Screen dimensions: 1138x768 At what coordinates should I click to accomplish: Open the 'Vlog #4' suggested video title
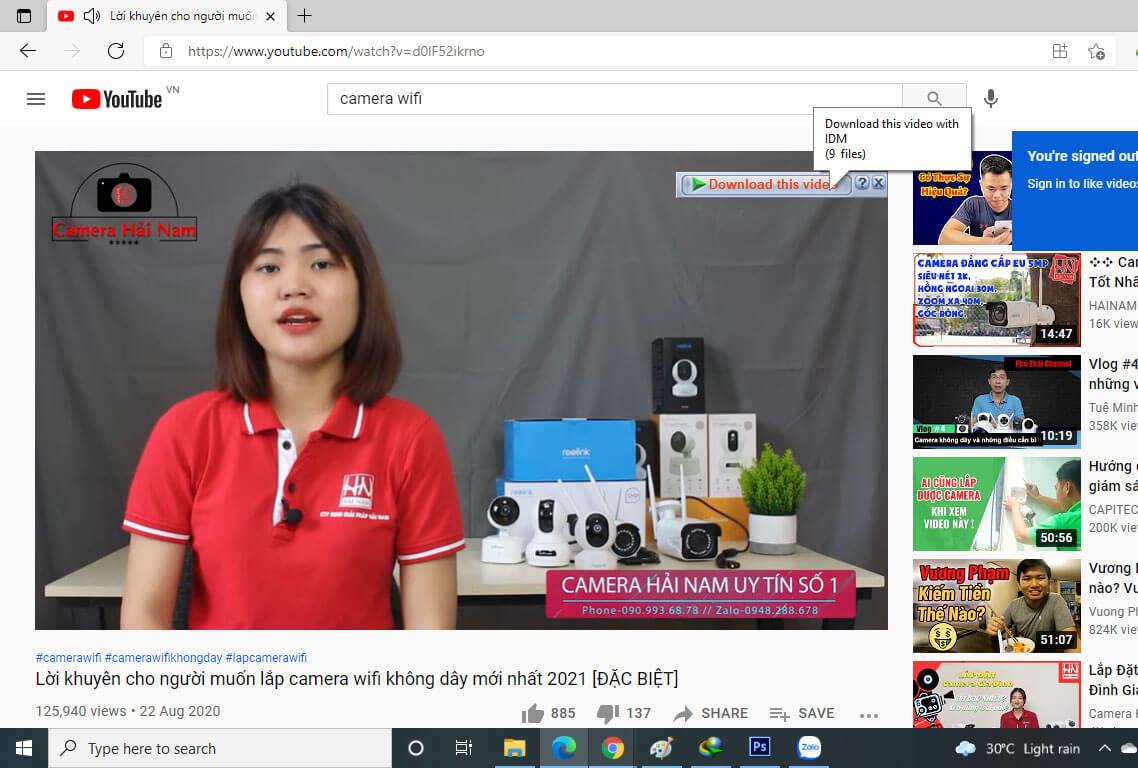coord(1113,374)
